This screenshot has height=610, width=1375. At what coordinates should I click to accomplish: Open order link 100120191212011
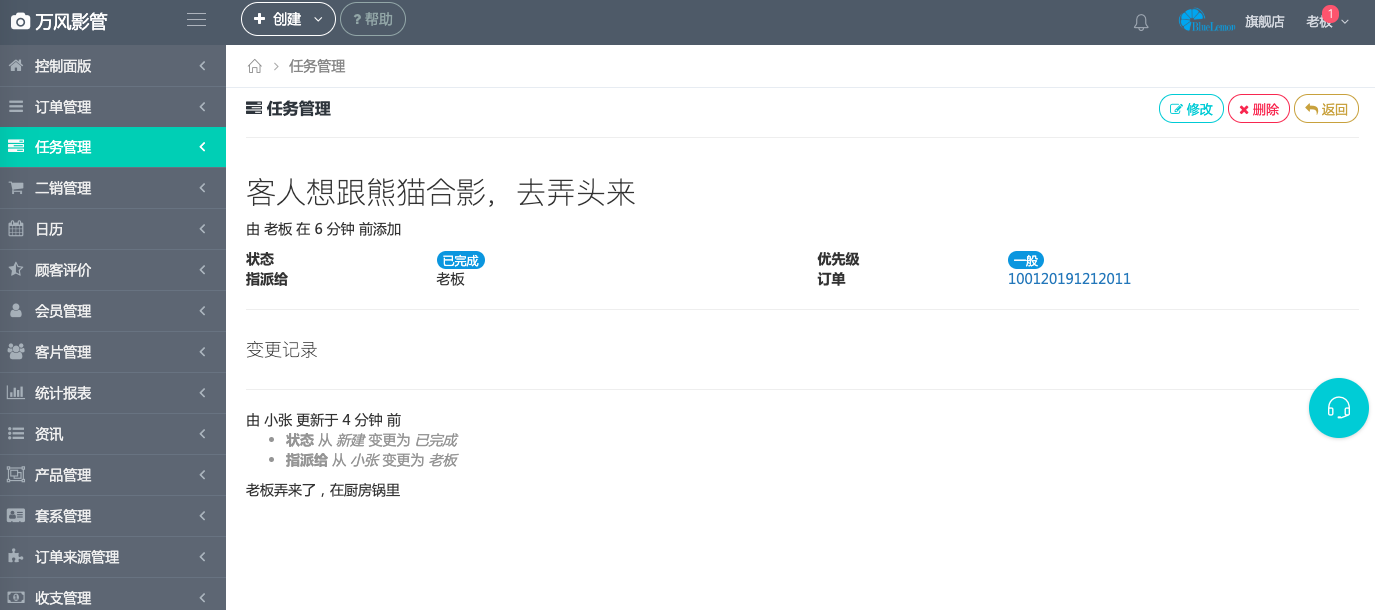(x=1069, y=279)
